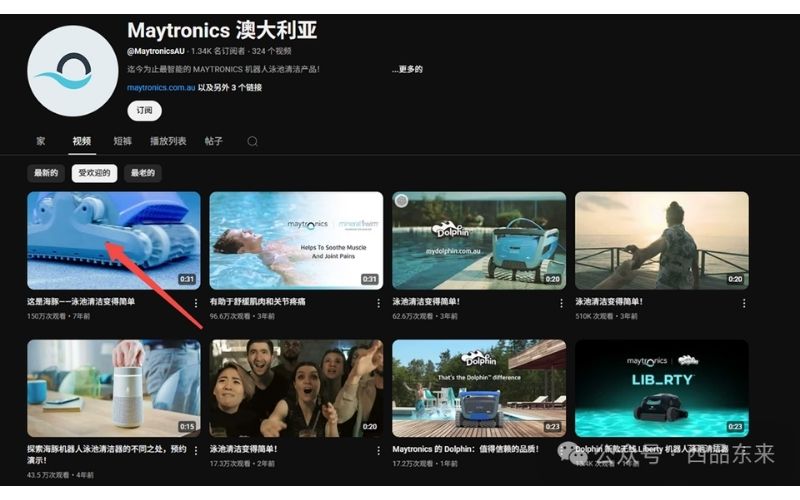Open options menu for the 17.3万次观看 video
Viewport: 800px width, 500px height.
379,451
